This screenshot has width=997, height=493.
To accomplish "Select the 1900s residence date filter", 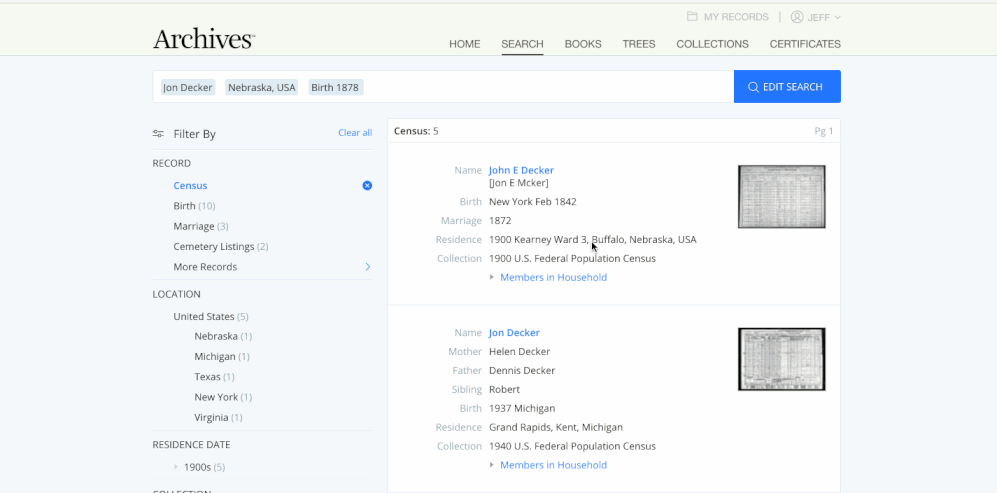I will [x=204, y=467].
